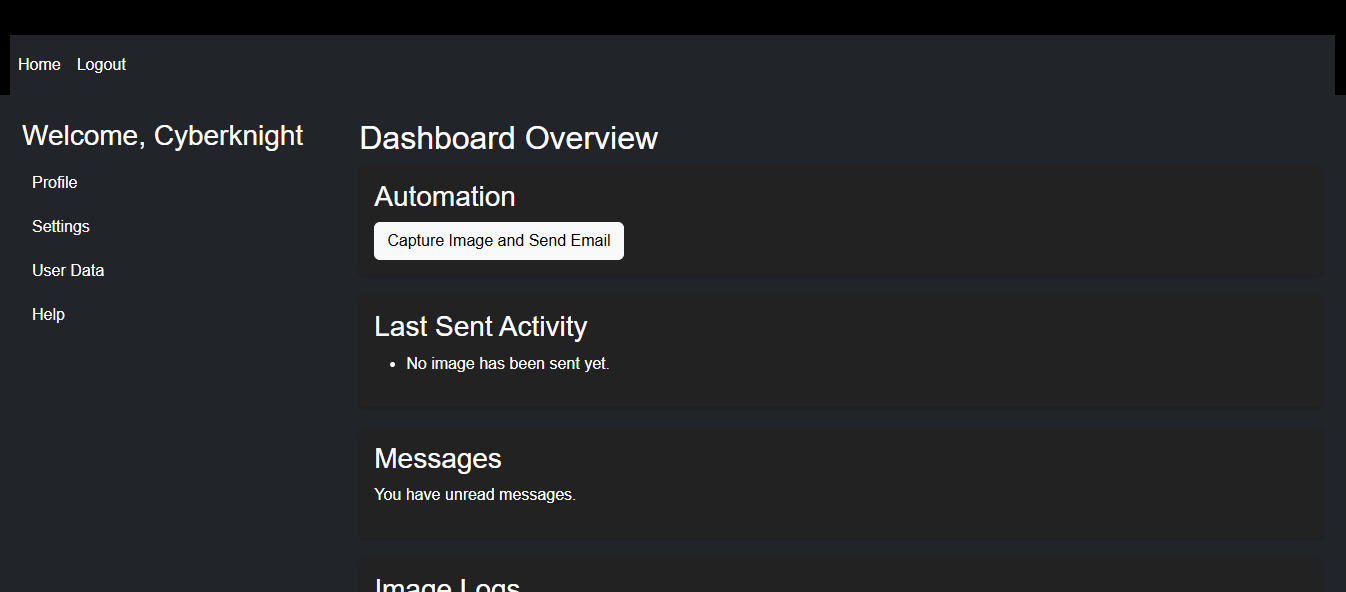Open Profile from the sidebar
The height and width of the screenshot is (592, 1346).
point(54,182)
